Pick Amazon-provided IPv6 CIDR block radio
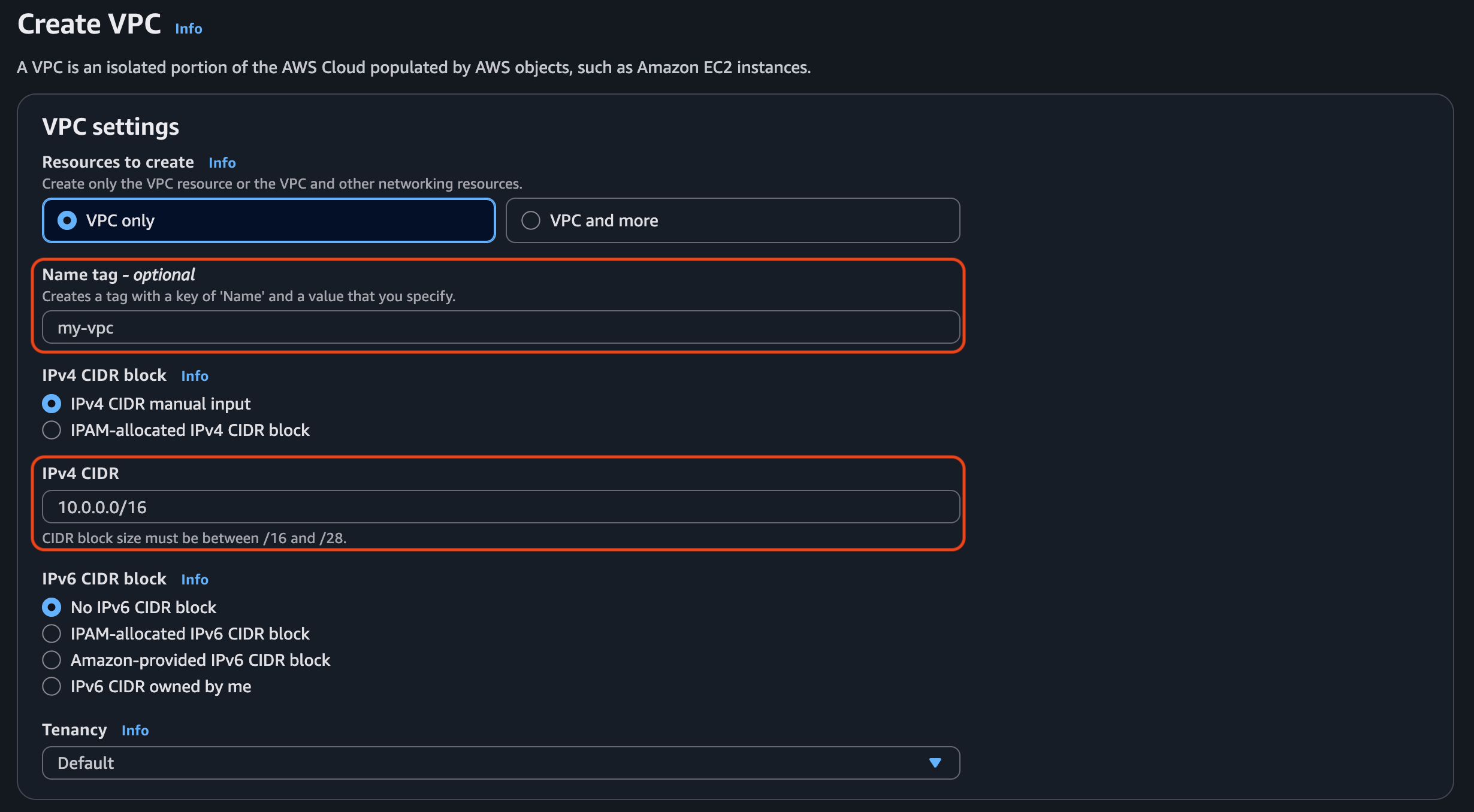This screenshot has width=1474, height=812. pyautogui.click(x=52, y=660)
